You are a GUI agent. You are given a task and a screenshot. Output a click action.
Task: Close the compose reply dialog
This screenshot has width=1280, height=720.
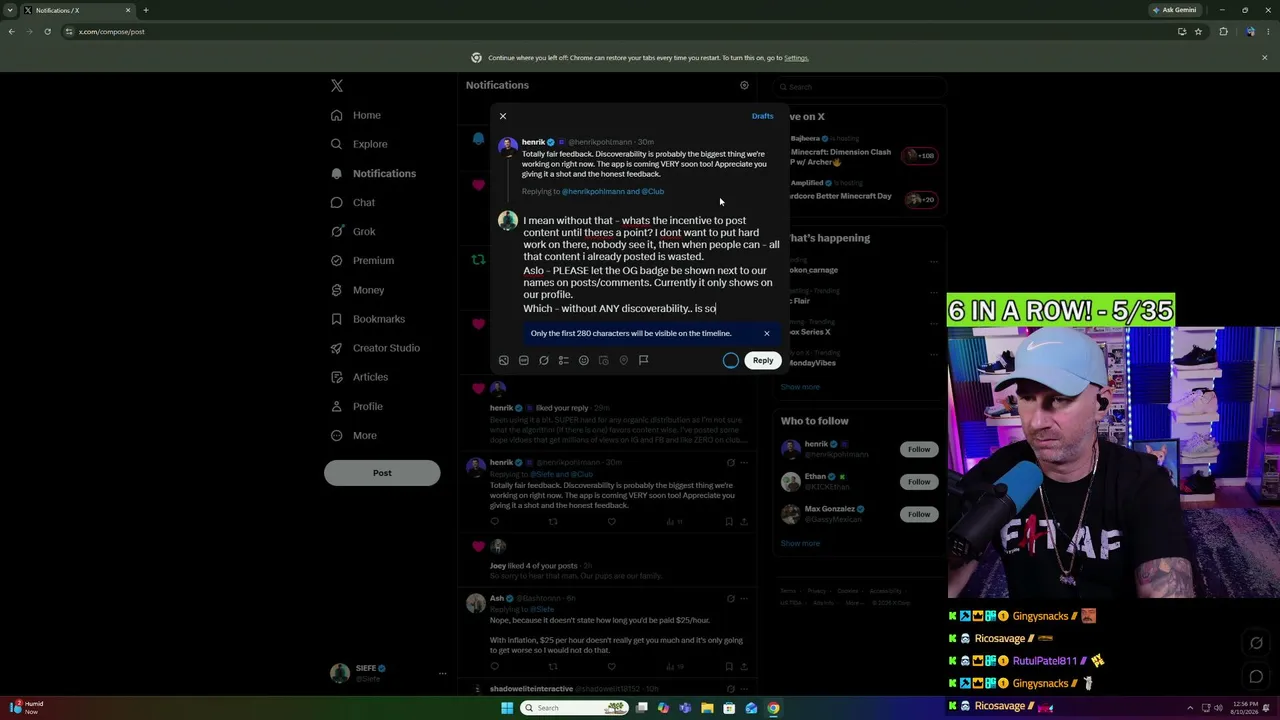[x=503, y=116]
